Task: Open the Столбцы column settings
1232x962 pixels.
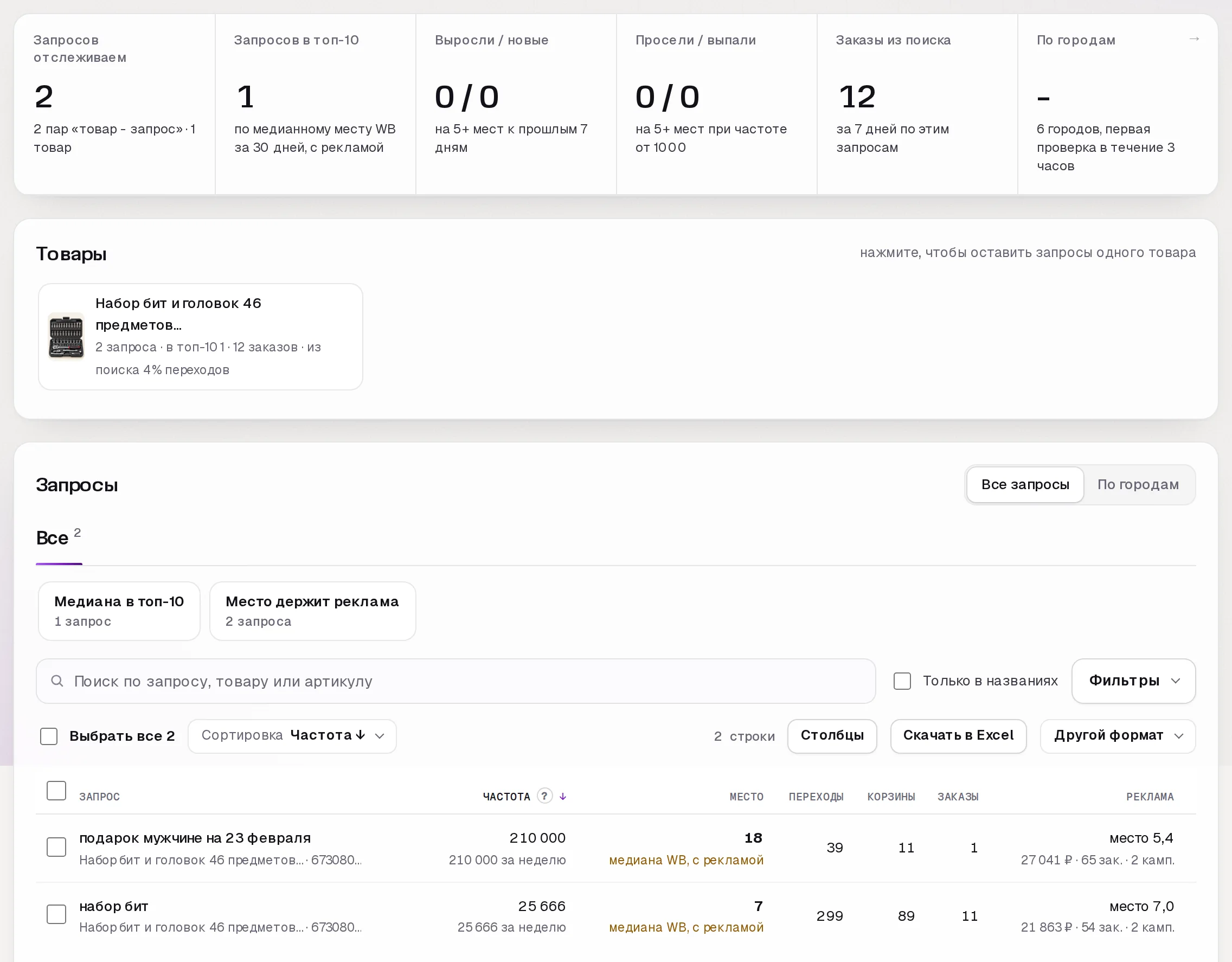Action: 832,736
